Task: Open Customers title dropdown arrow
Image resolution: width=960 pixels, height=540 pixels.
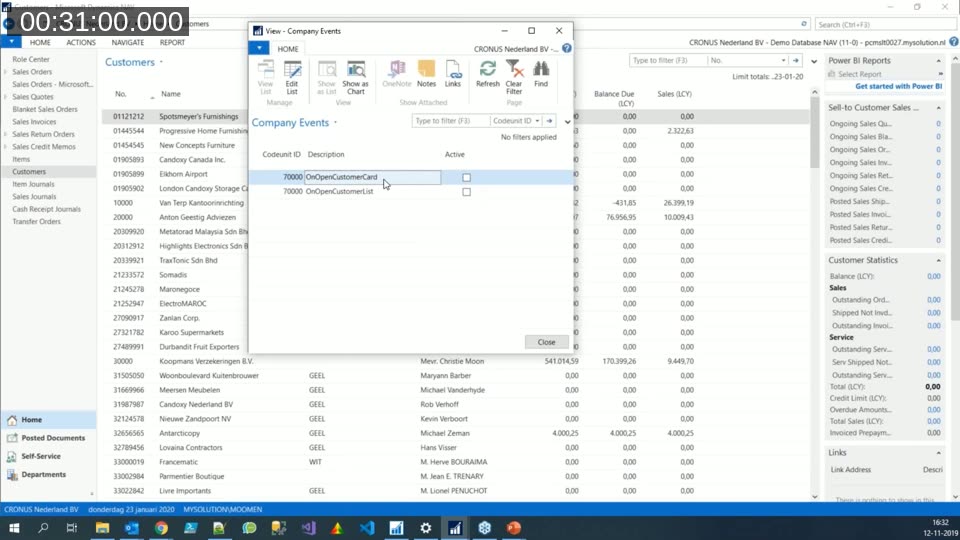Action: [x=161, y=62]
